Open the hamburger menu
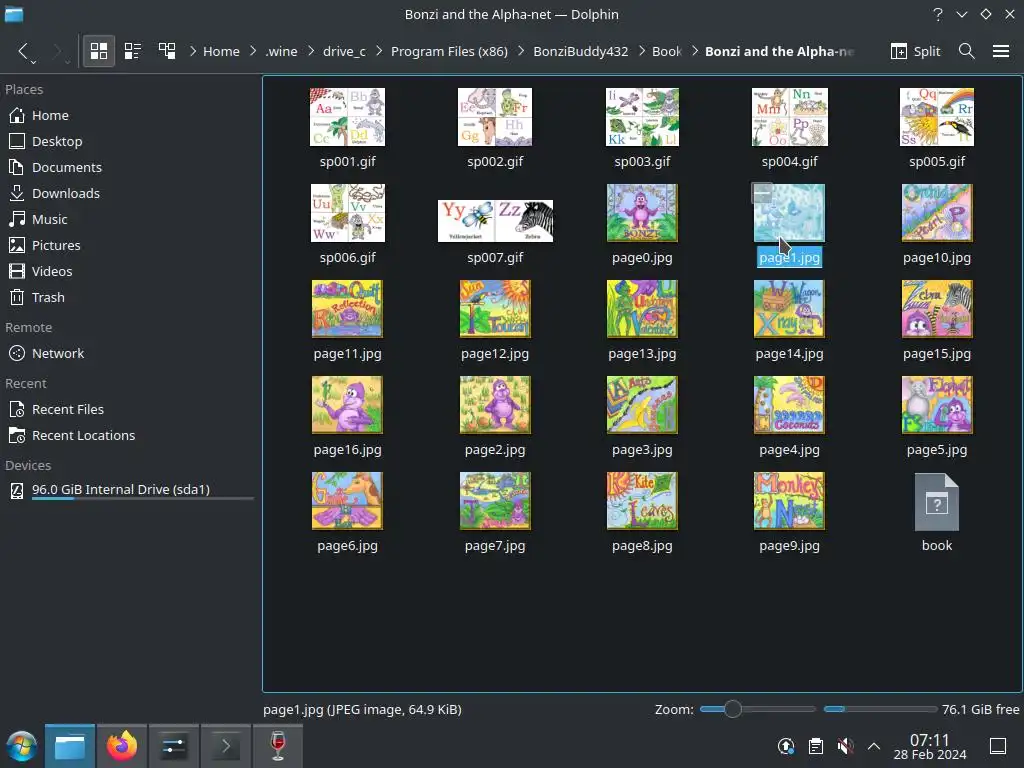 1001,51
